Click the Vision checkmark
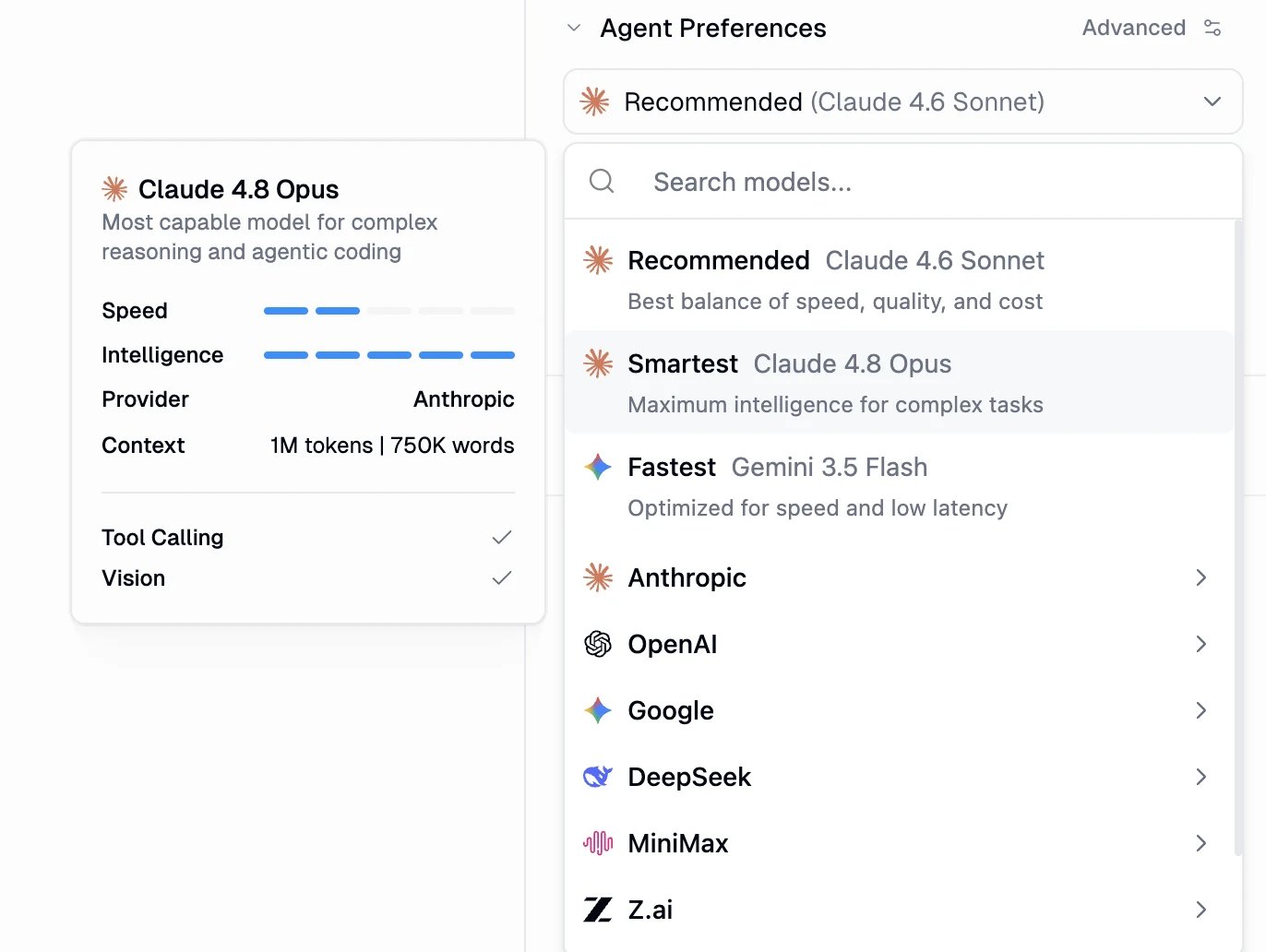 [x=502, y=577]
